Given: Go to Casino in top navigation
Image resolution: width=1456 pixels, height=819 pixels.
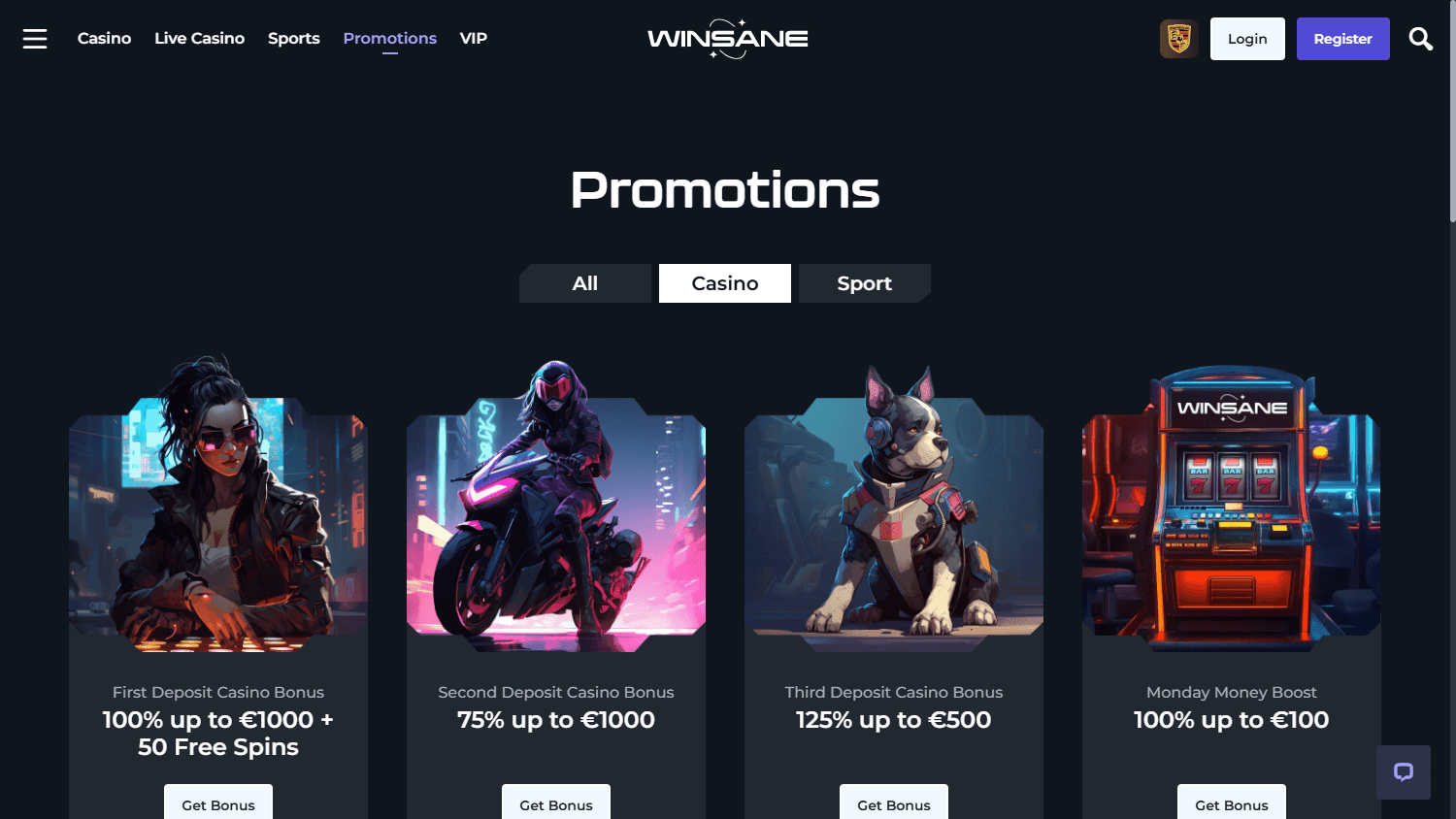Looking at the screenshot, I should 104,39.
